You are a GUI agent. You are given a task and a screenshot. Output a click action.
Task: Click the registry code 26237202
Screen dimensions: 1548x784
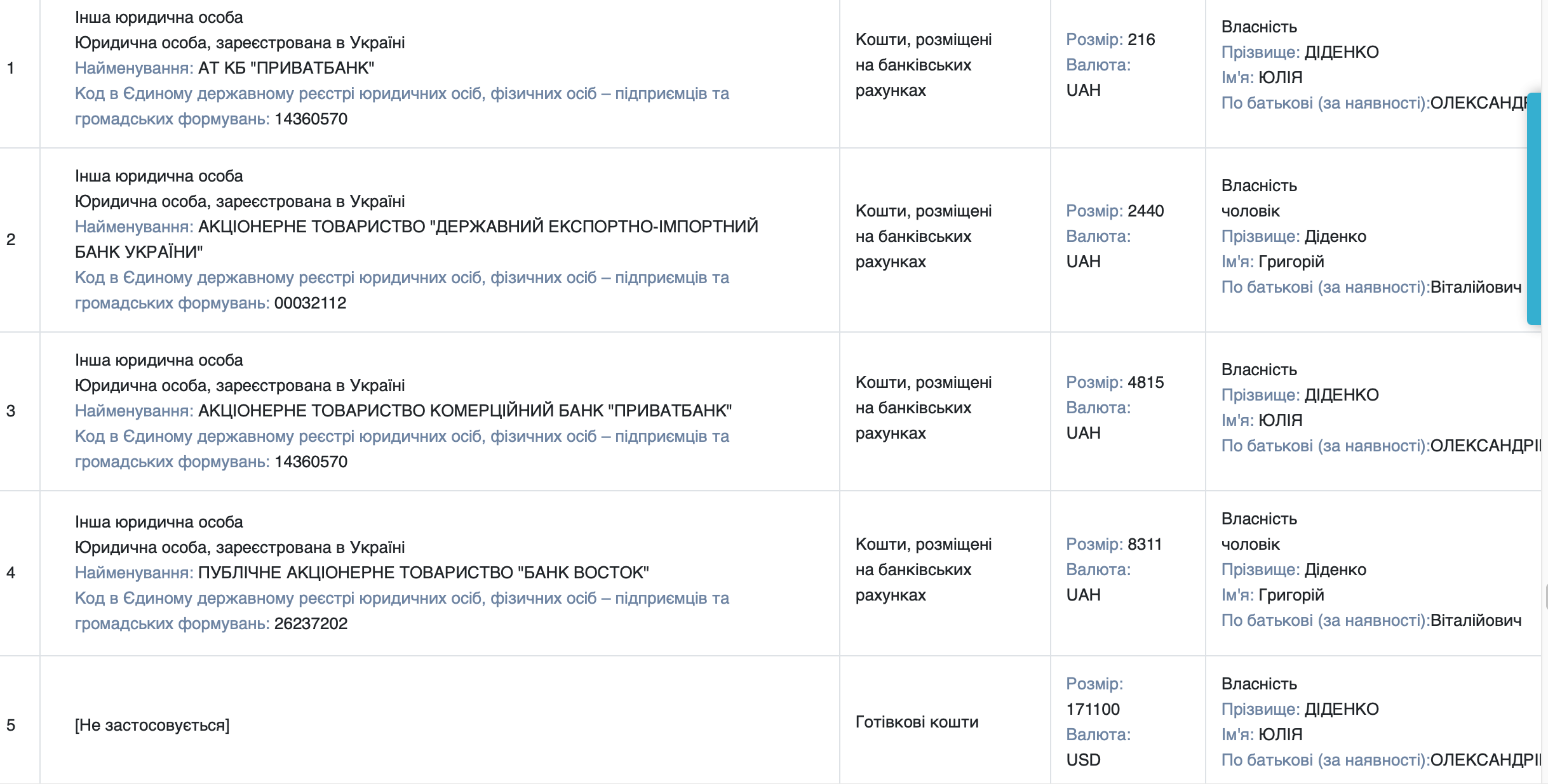click(311, 623)
